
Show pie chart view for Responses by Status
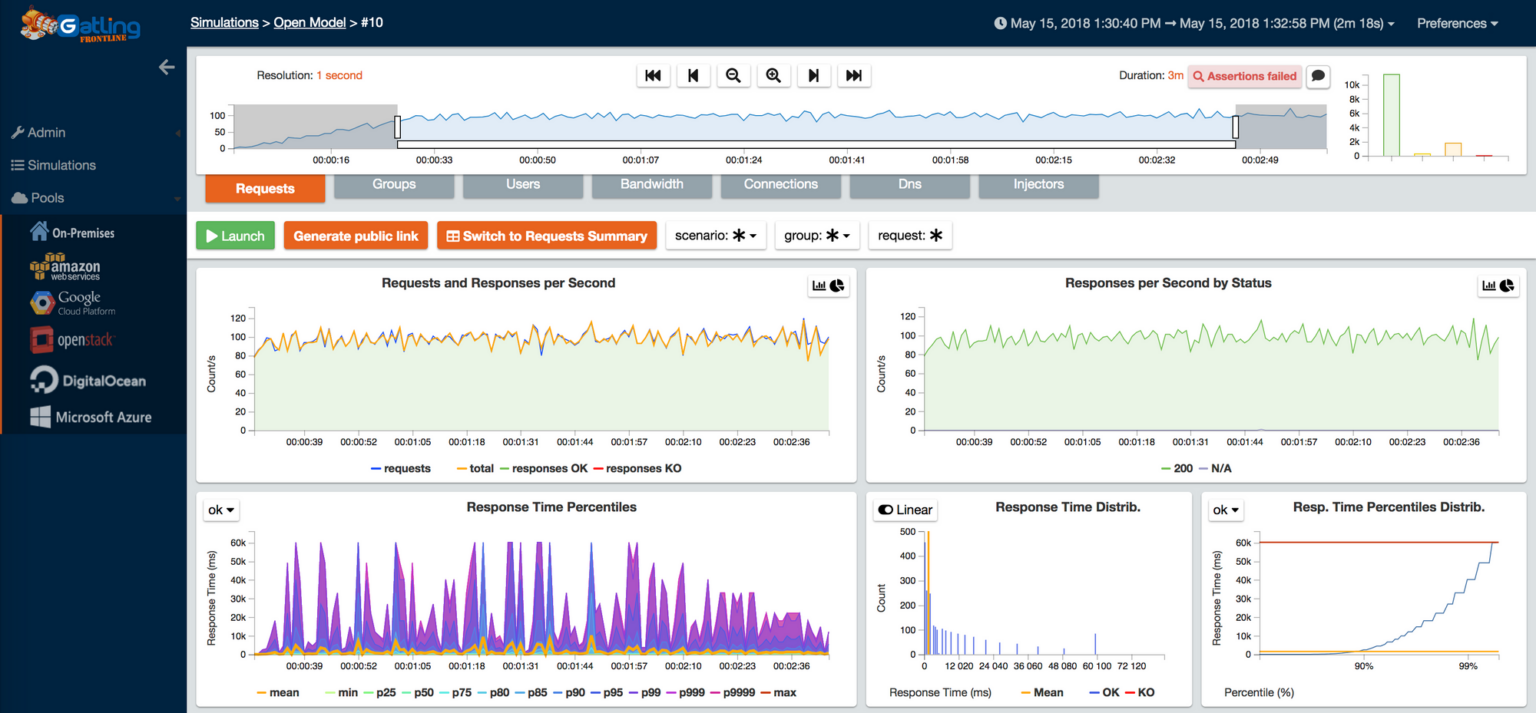1506,285
